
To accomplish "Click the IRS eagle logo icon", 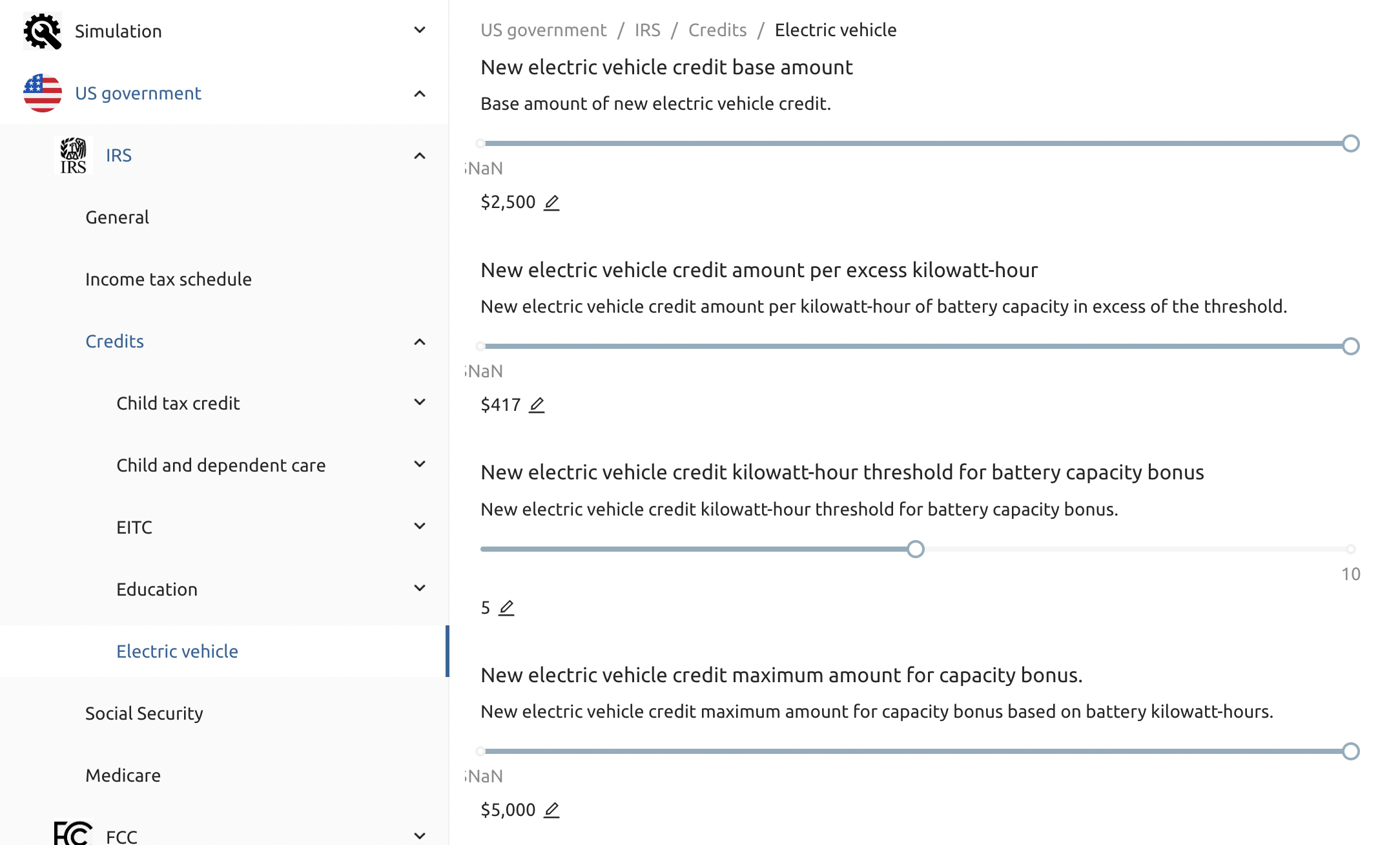I will pyautogui.click(x=73, y=155).
